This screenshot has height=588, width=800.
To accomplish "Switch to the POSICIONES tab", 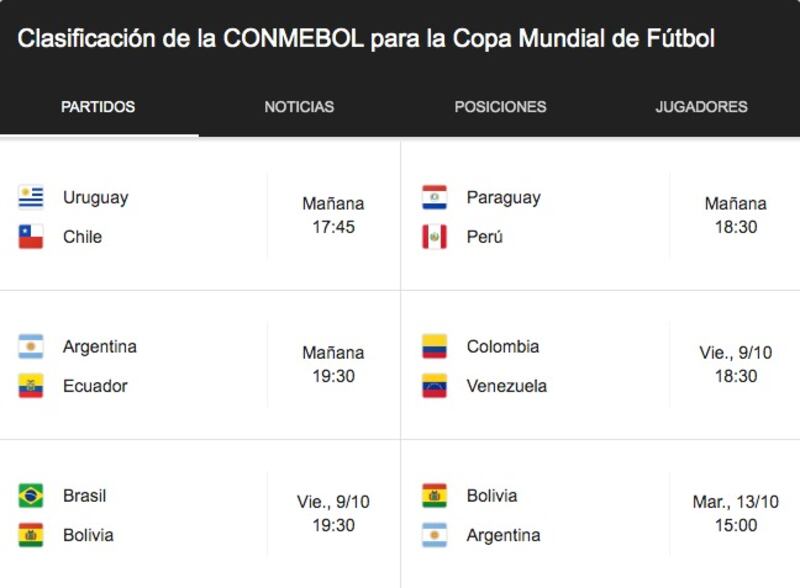I will pyautogui.click(x=500, y=107).
